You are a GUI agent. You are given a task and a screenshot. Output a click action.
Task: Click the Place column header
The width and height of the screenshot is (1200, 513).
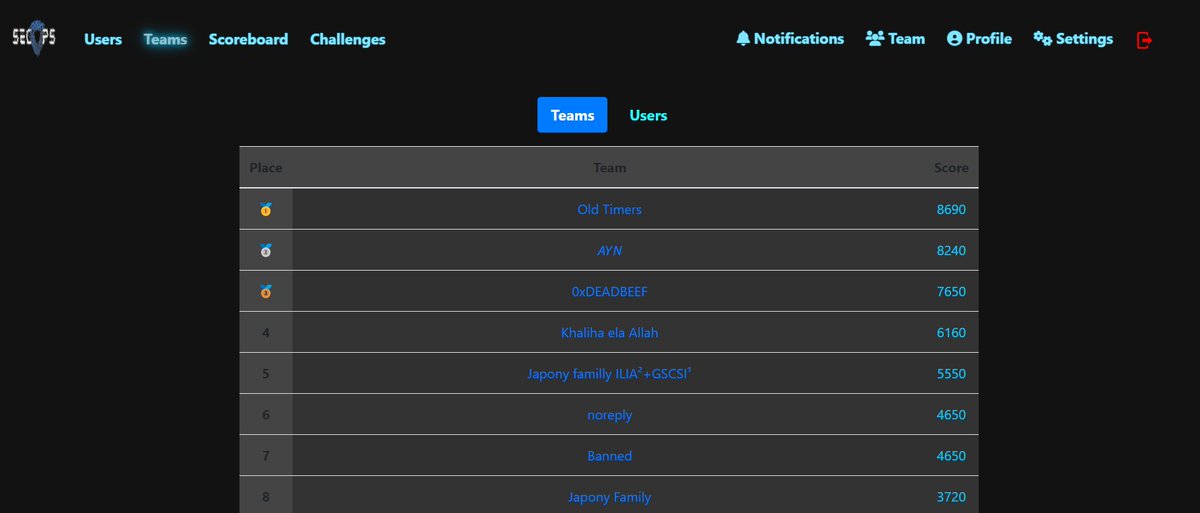click(266, 168)
